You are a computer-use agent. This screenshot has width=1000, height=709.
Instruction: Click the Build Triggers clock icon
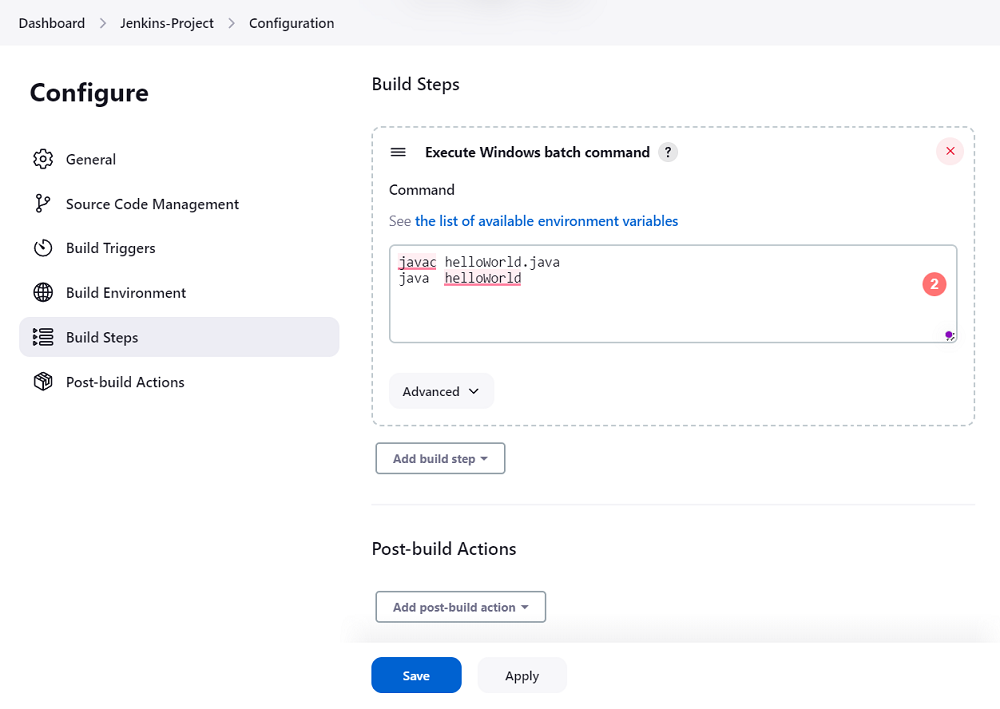(x=43, y=248)
